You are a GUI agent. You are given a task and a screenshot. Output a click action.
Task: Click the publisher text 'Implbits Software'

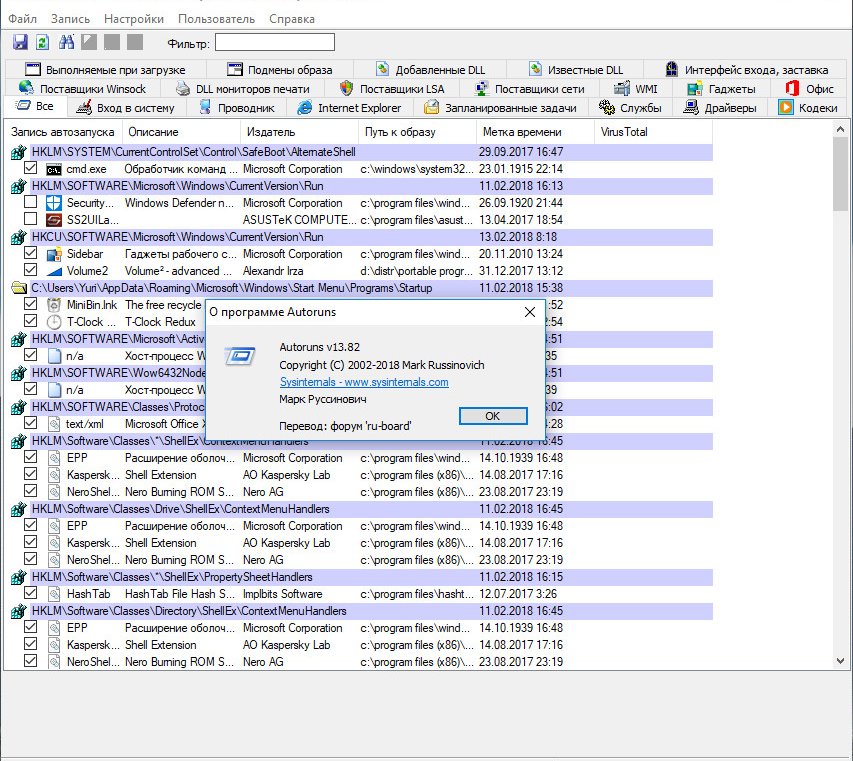click(x=282, y=594)
